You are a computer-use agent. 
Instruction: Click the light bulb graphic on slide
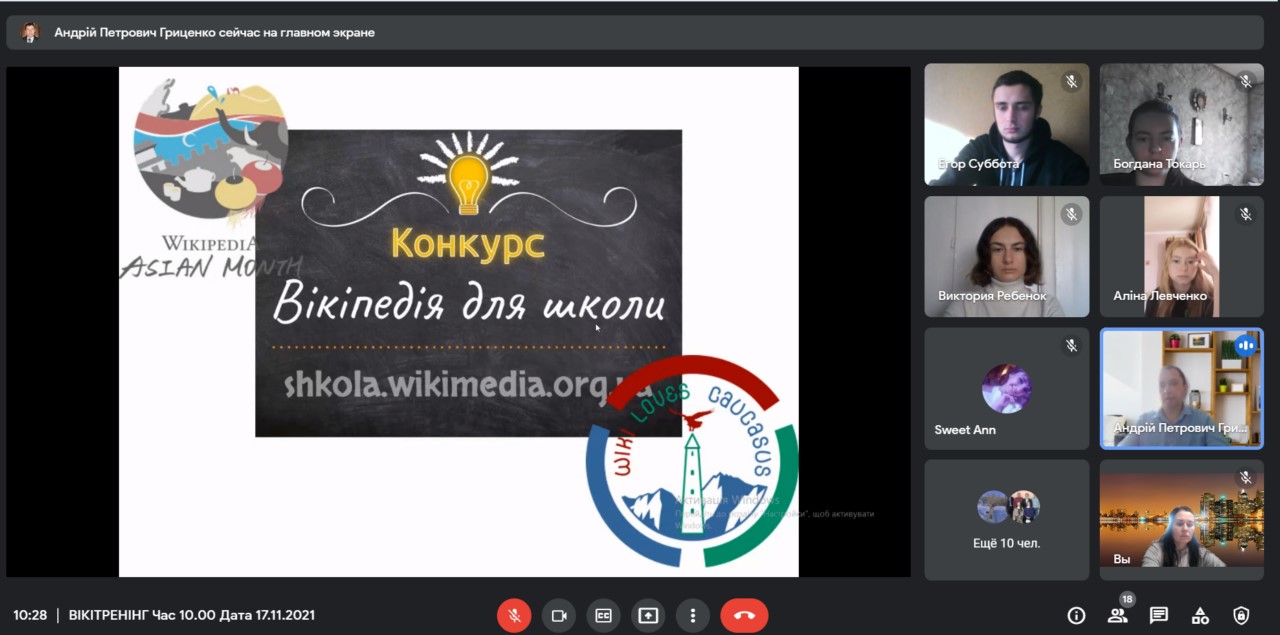click(x=468, y=174)
